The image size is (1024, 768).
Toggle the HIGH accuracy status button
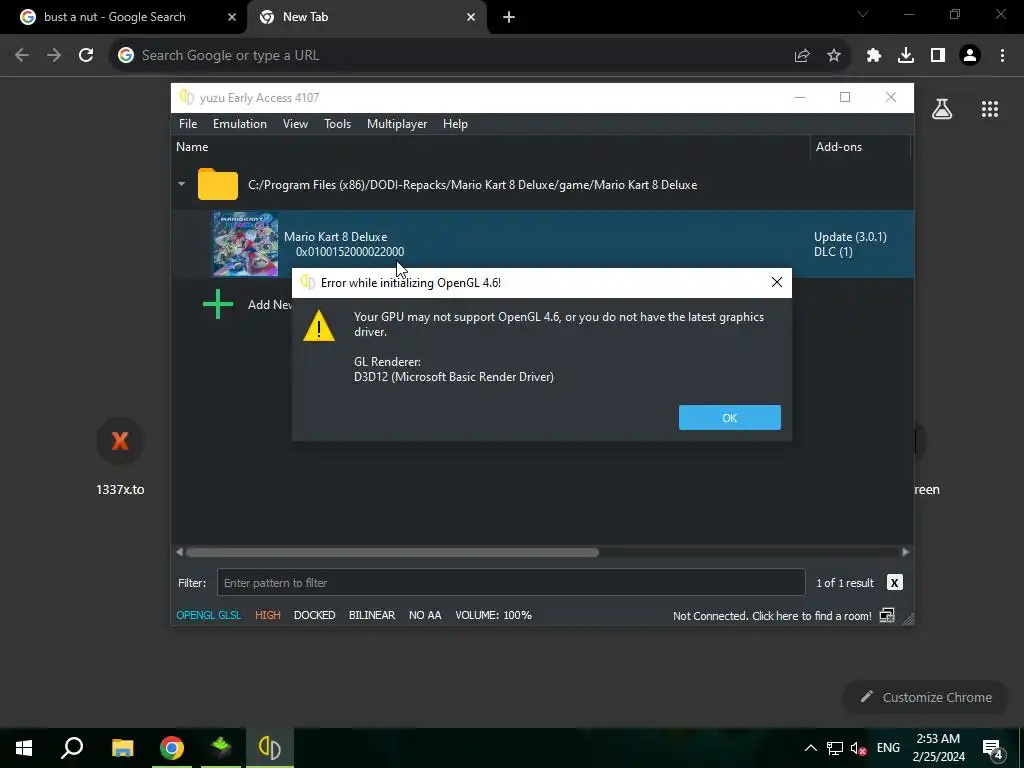click(268, 615)
